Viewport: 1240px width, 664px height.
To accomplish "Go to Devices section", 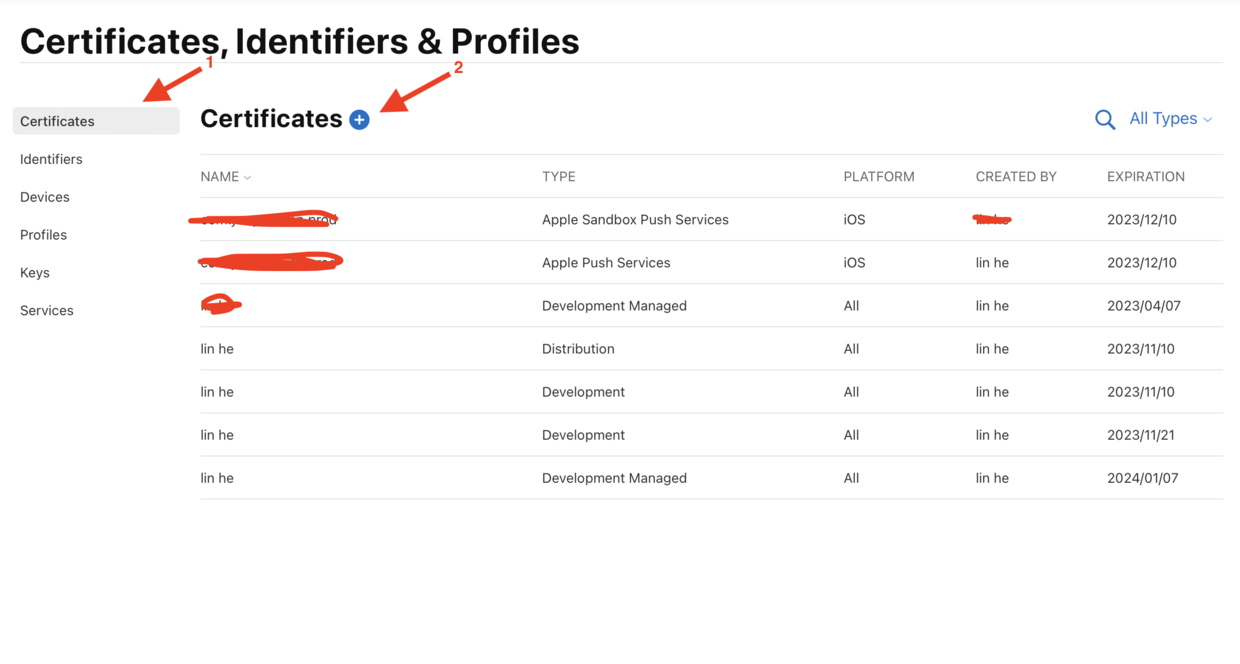I will click(45, 197).
